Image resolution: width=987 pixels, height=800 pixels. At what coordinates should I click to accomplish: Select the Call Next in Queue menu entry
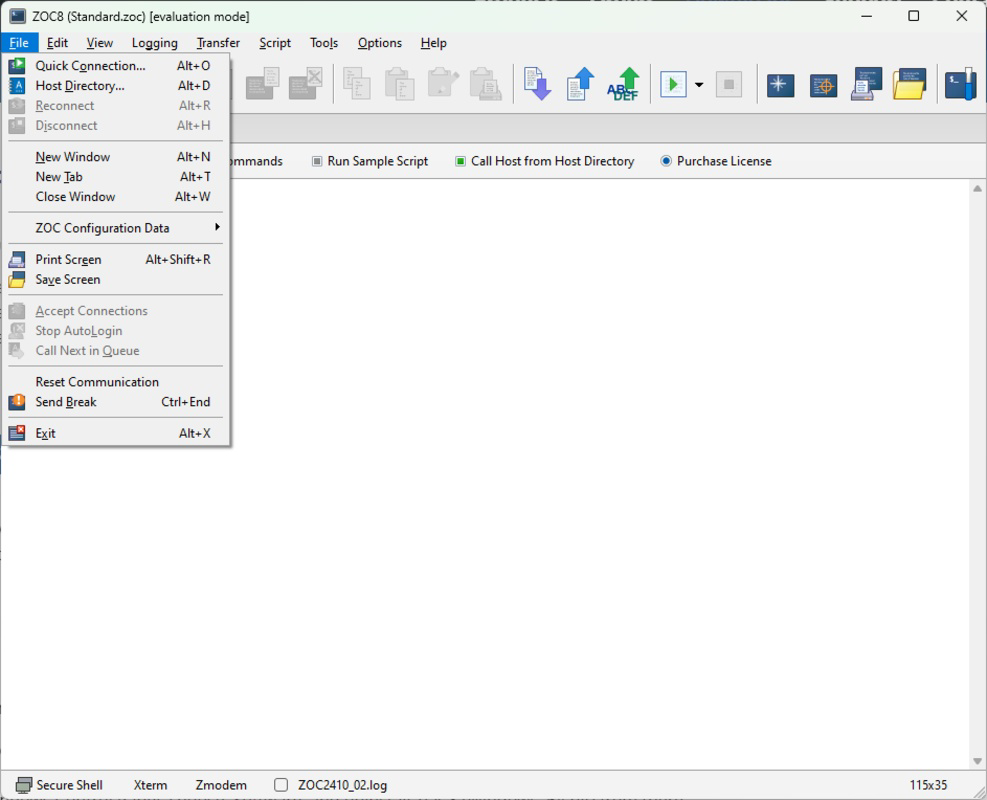(116, 351)
